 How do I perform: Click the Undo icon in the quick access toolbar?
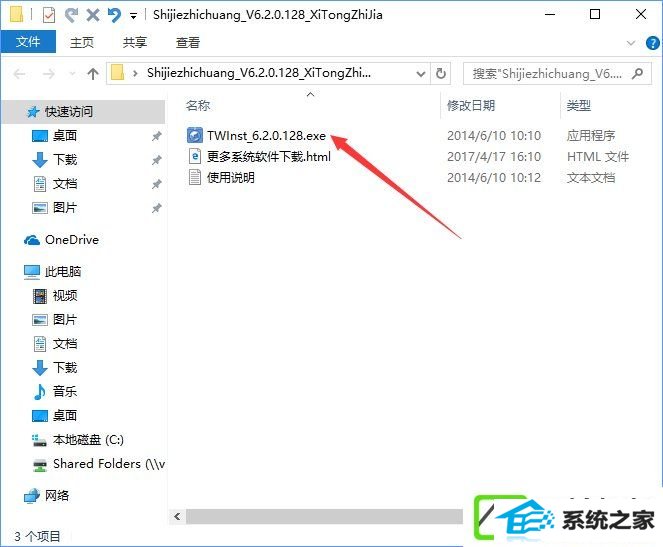point(114,16)
